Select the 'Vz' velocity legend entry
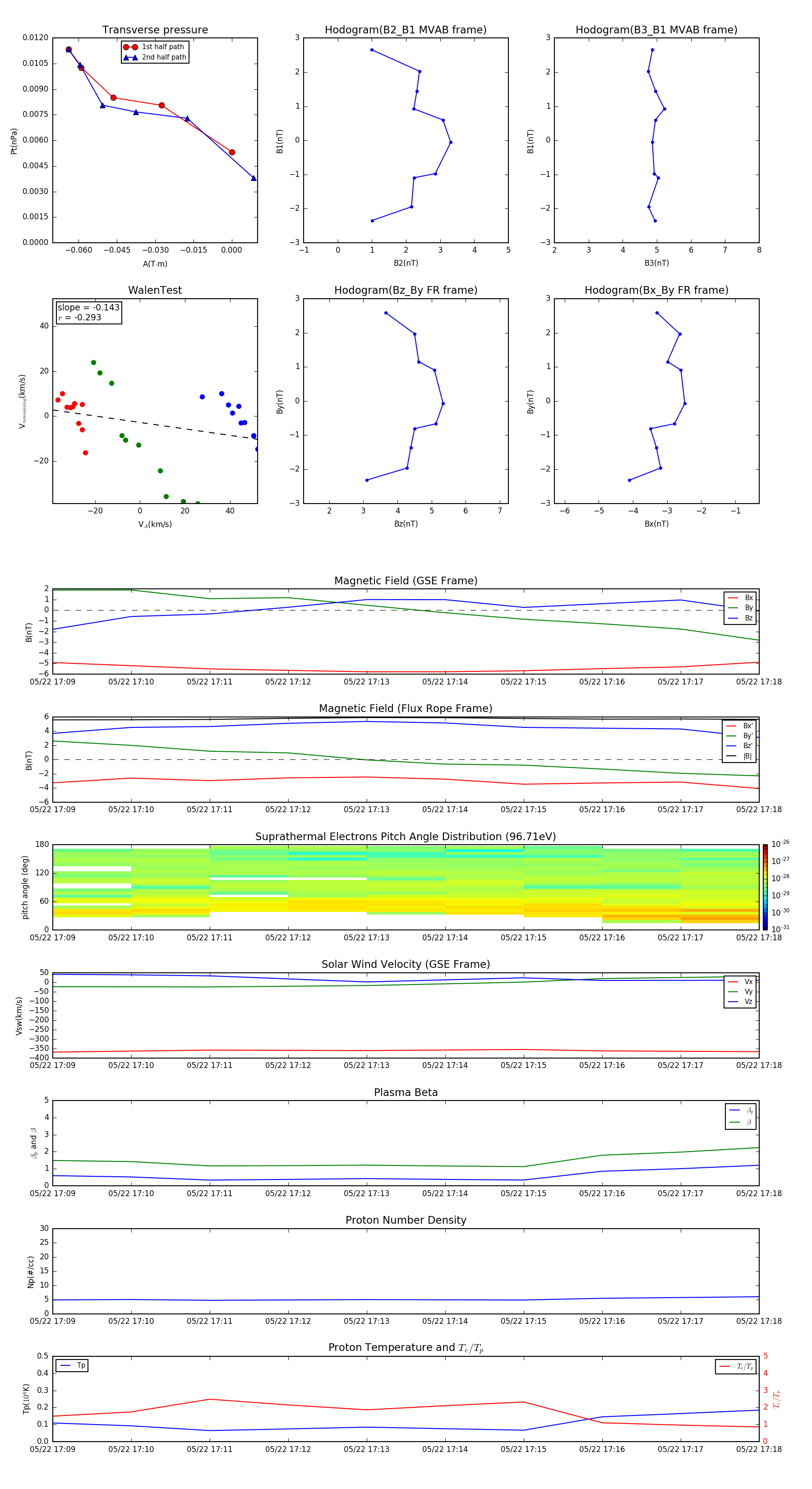The height and width of the screenshot is (1489, 812). (740, 1001)
